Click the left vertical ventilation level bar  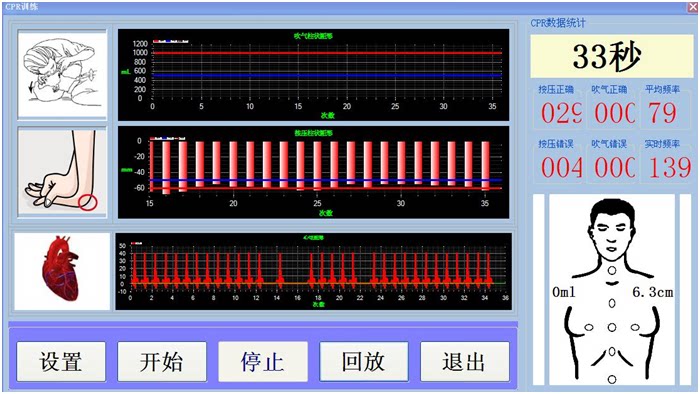click(539, 289)
